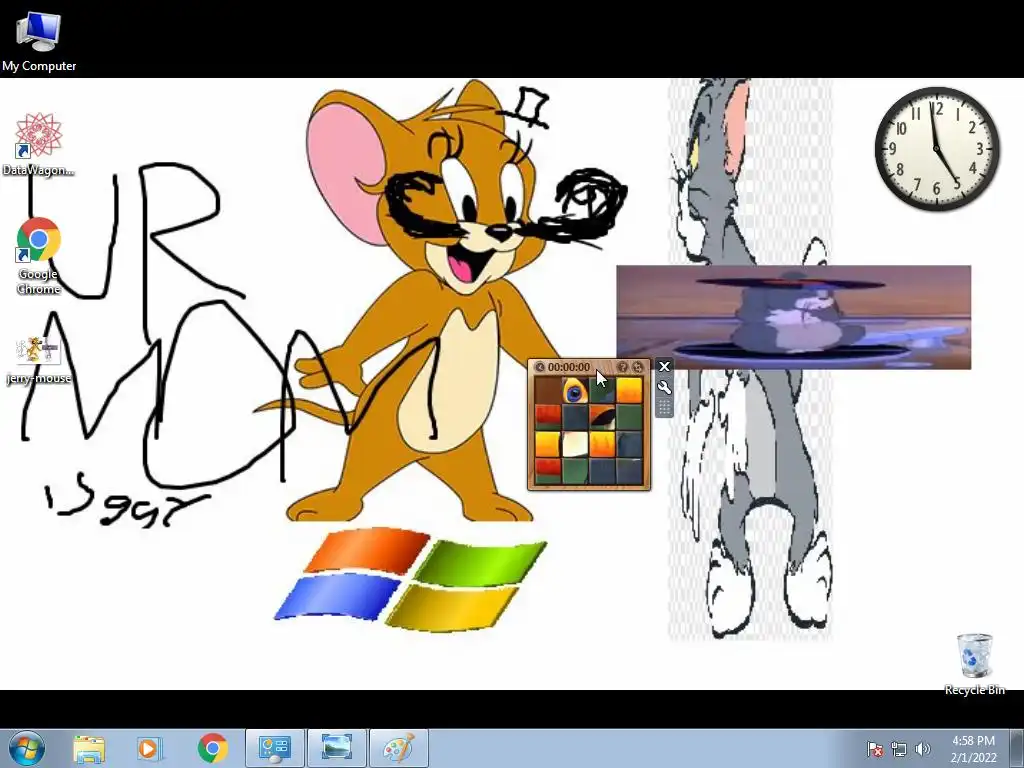Pause the puzzle gadget timer
1024x768 pixels.
(x=539, y=367)
